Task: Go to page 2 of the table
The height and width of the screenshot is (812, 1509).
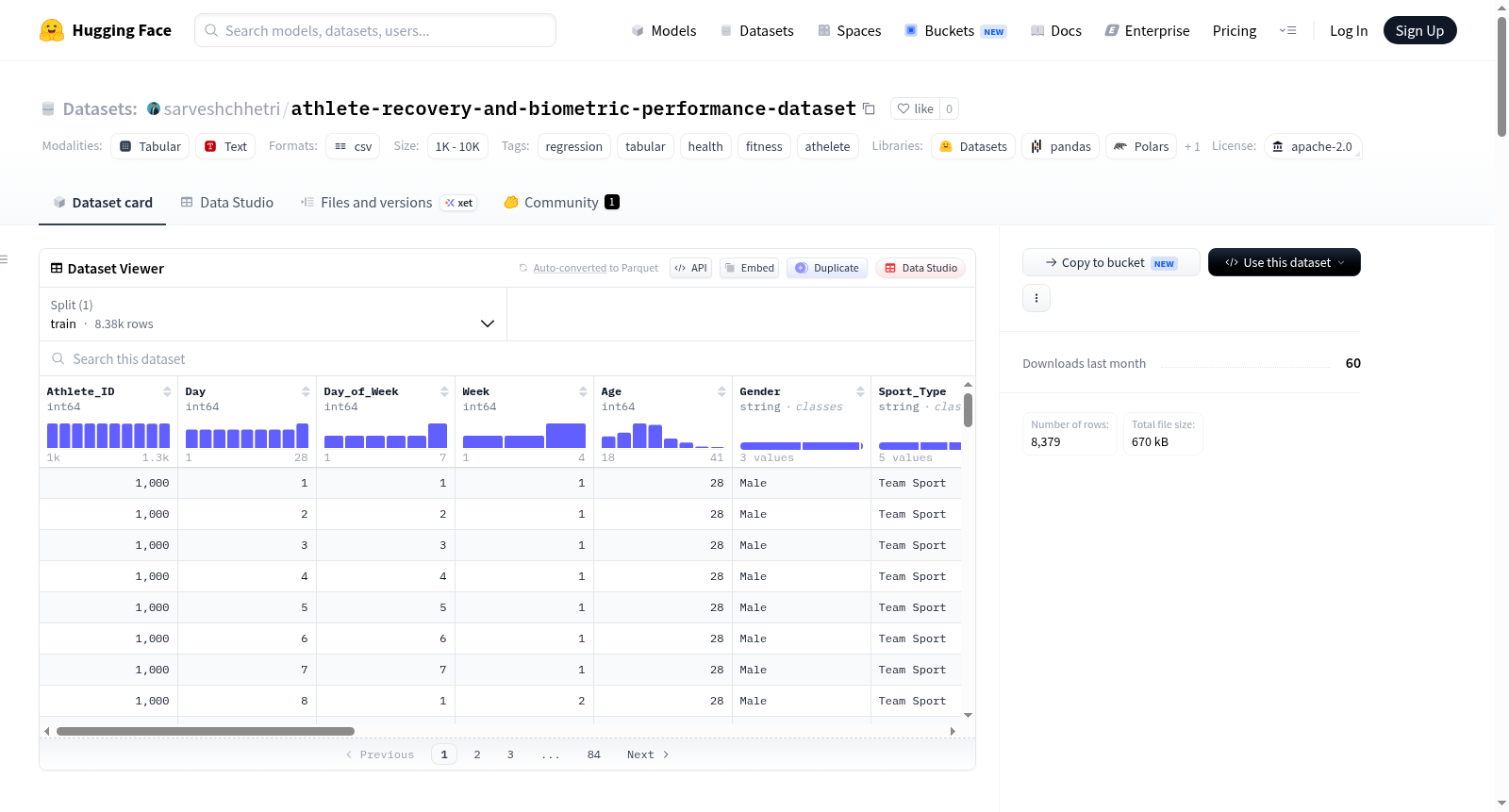Action: coord(477,754)
